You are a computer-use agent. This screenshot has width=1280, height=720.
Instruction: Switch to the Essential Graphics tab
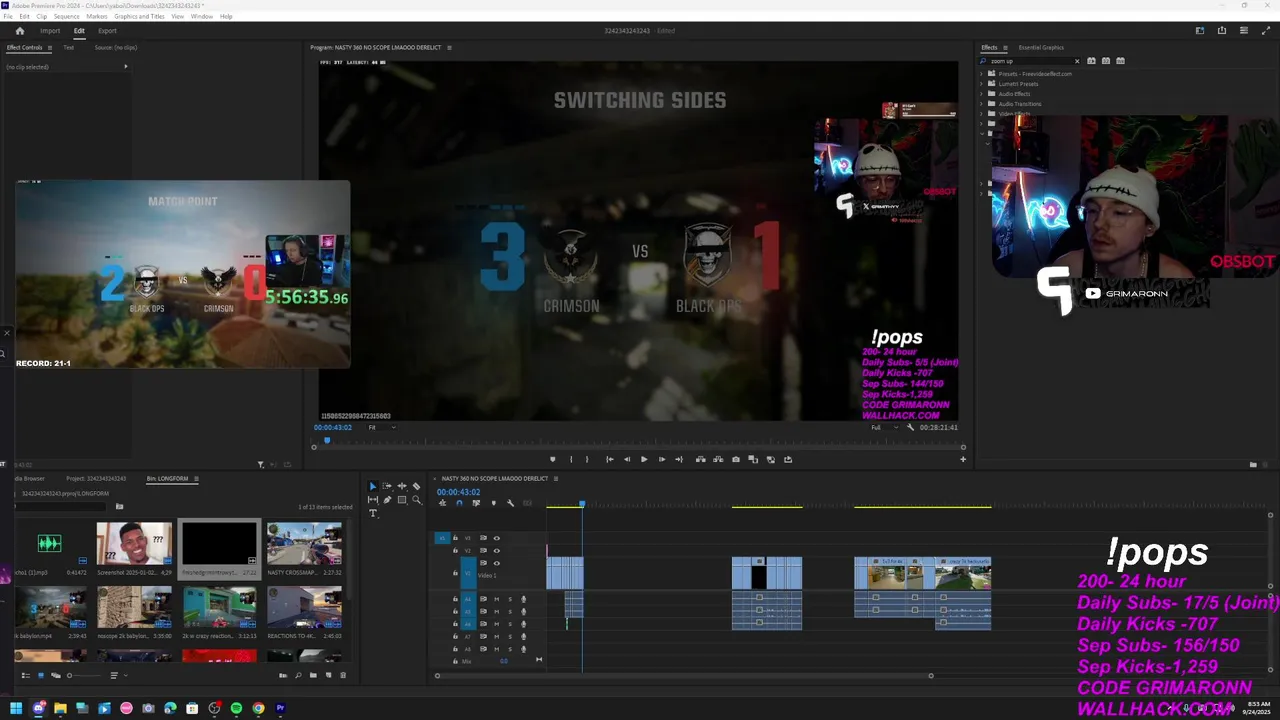point(1041,47)
